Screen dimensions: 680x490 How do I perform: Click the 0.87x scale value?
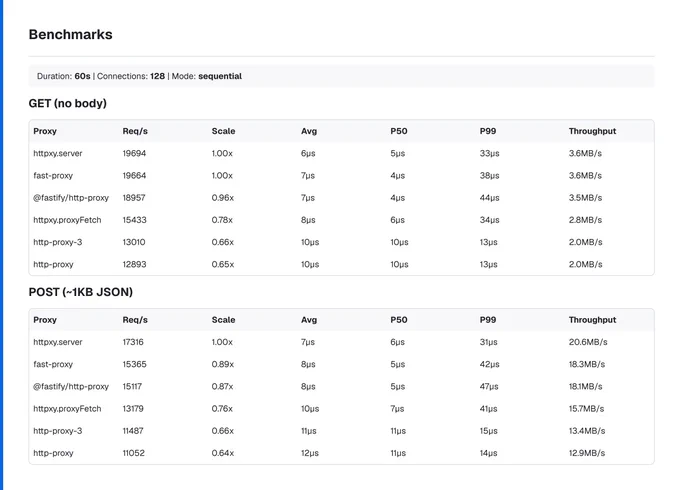click(222, 386)
